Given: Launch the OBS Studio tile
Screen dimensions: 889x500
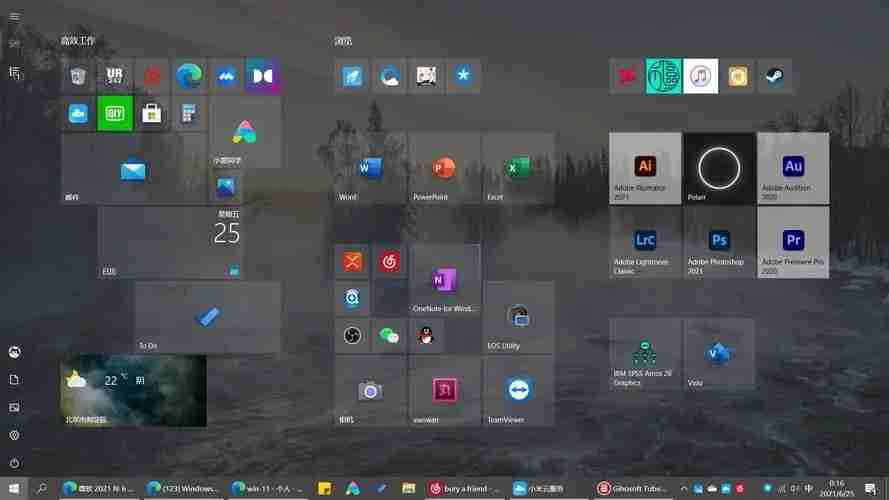Looking at the screenshot, I should [x=352, y=336].
